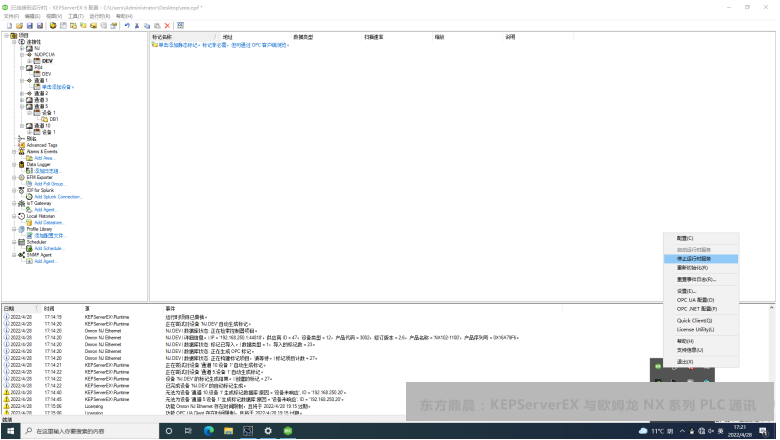
Task: Click the Save As toolbar icon
Action: (40, 25)
